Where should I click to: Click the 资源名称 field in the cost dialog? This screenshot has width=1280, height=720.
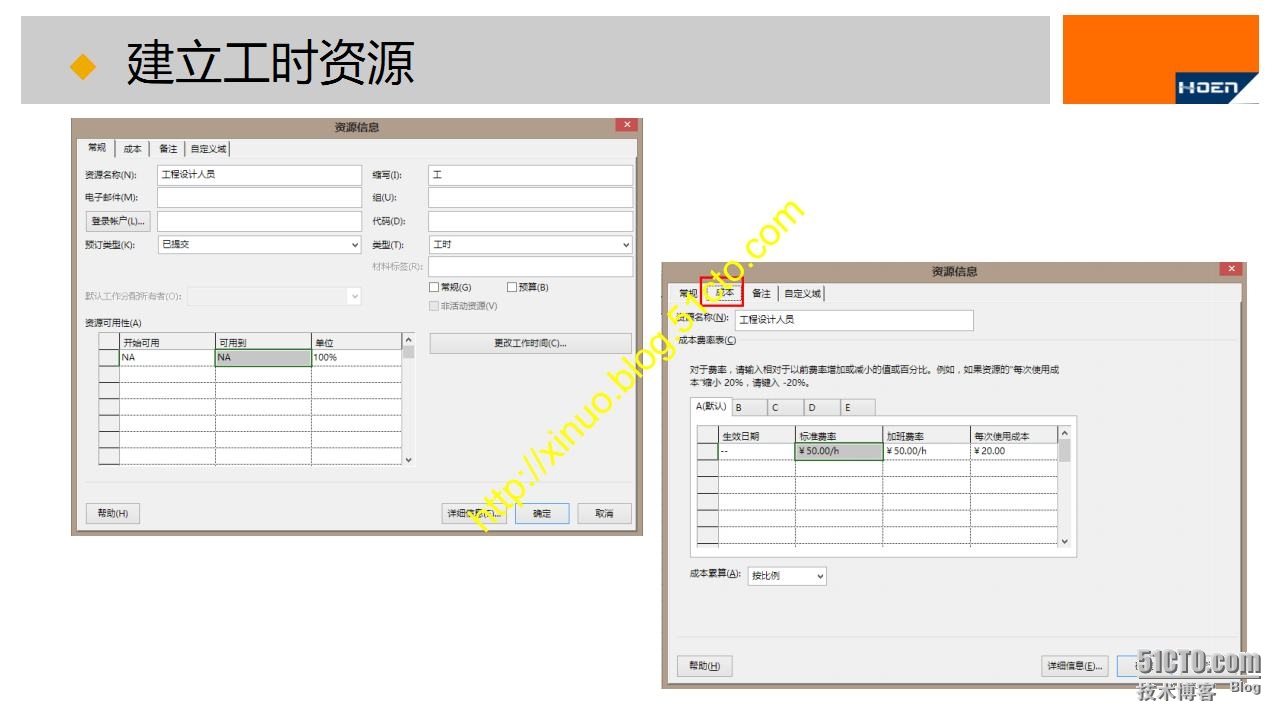click(854, 320)
